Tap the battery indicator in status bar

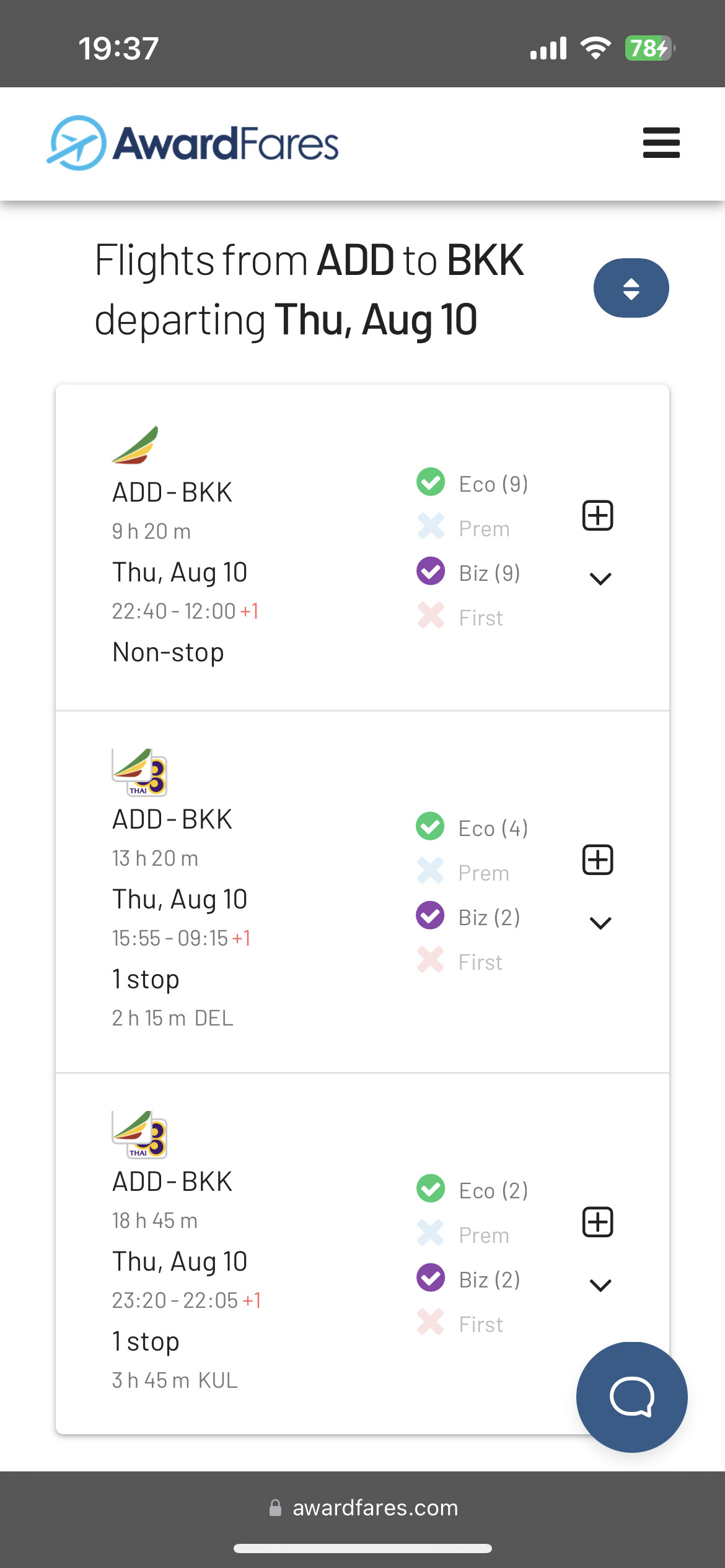(x=649, y=48)
